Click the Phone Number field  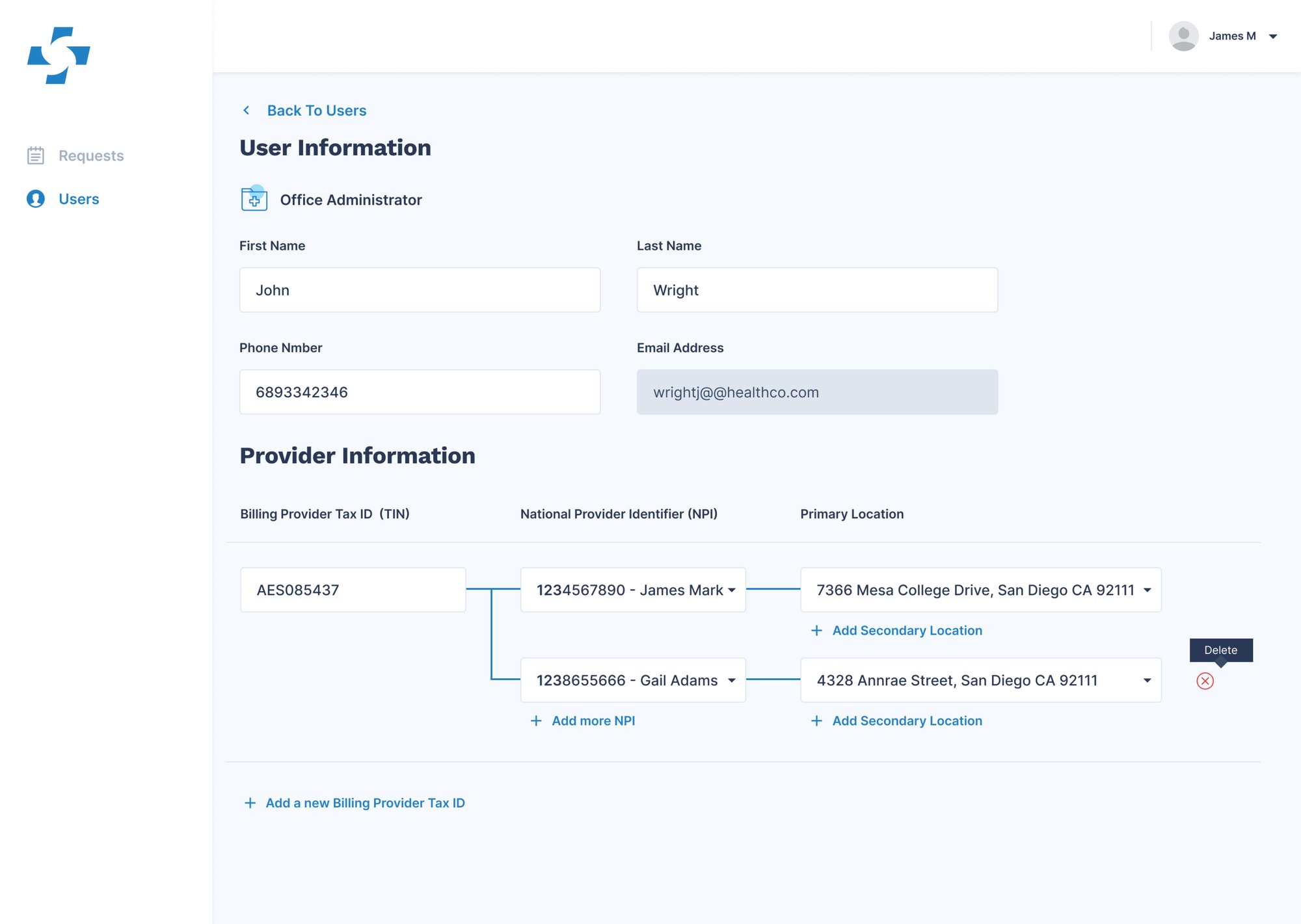(x=420, y=392)
